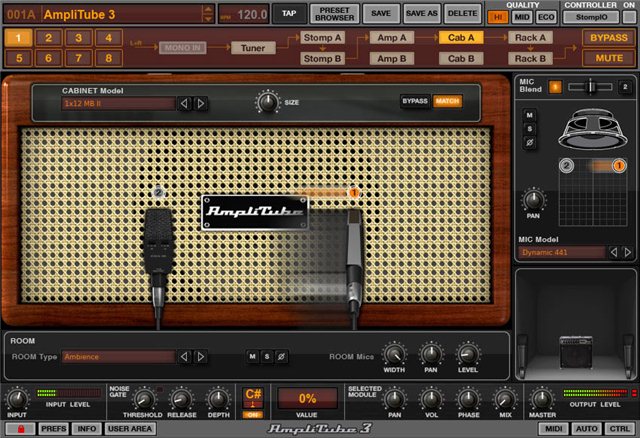Toggle the cabinet MATCH button

click(x=447, y=101)
